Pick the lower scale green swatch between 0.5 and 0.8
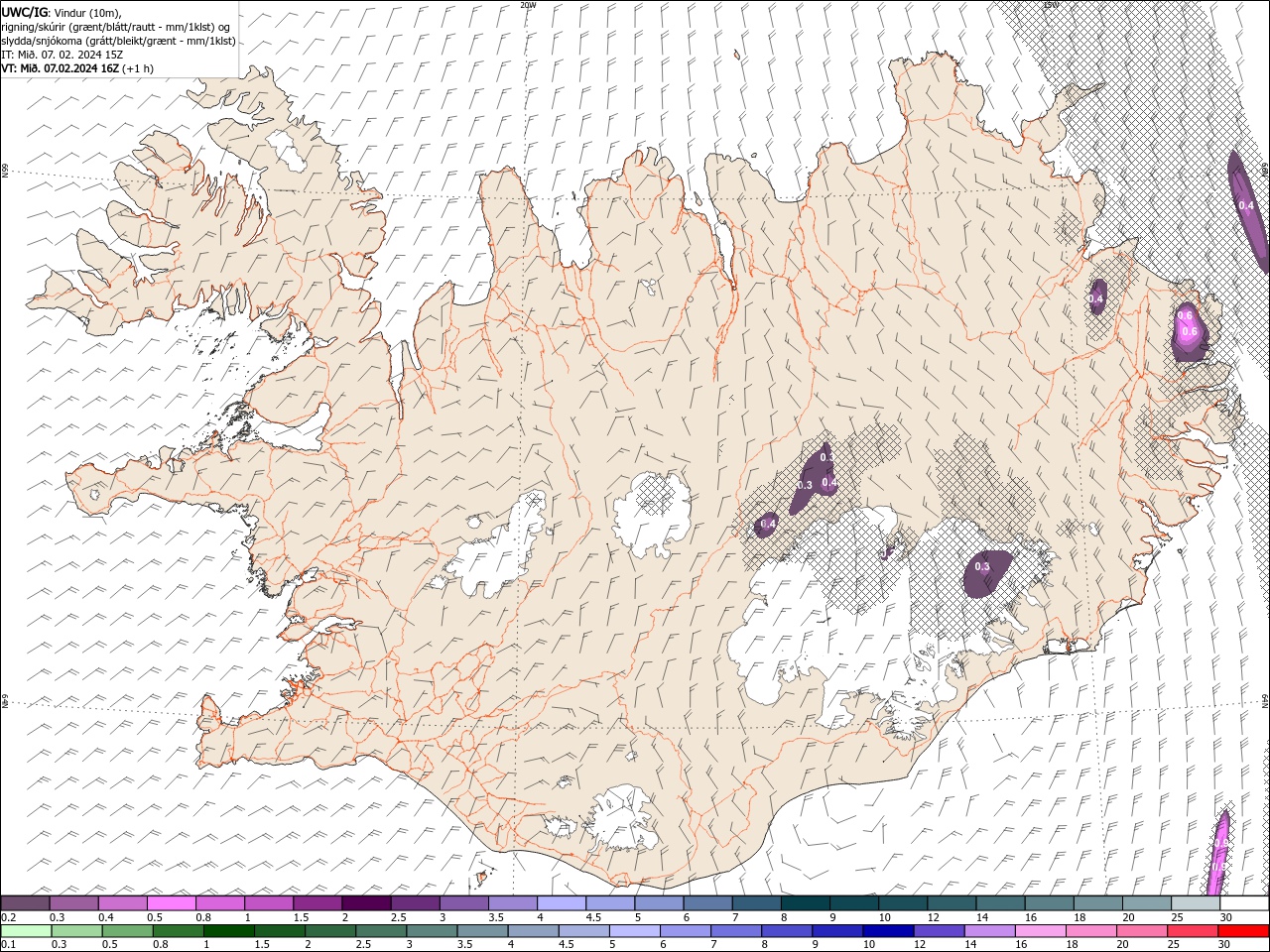 point(127,931)
